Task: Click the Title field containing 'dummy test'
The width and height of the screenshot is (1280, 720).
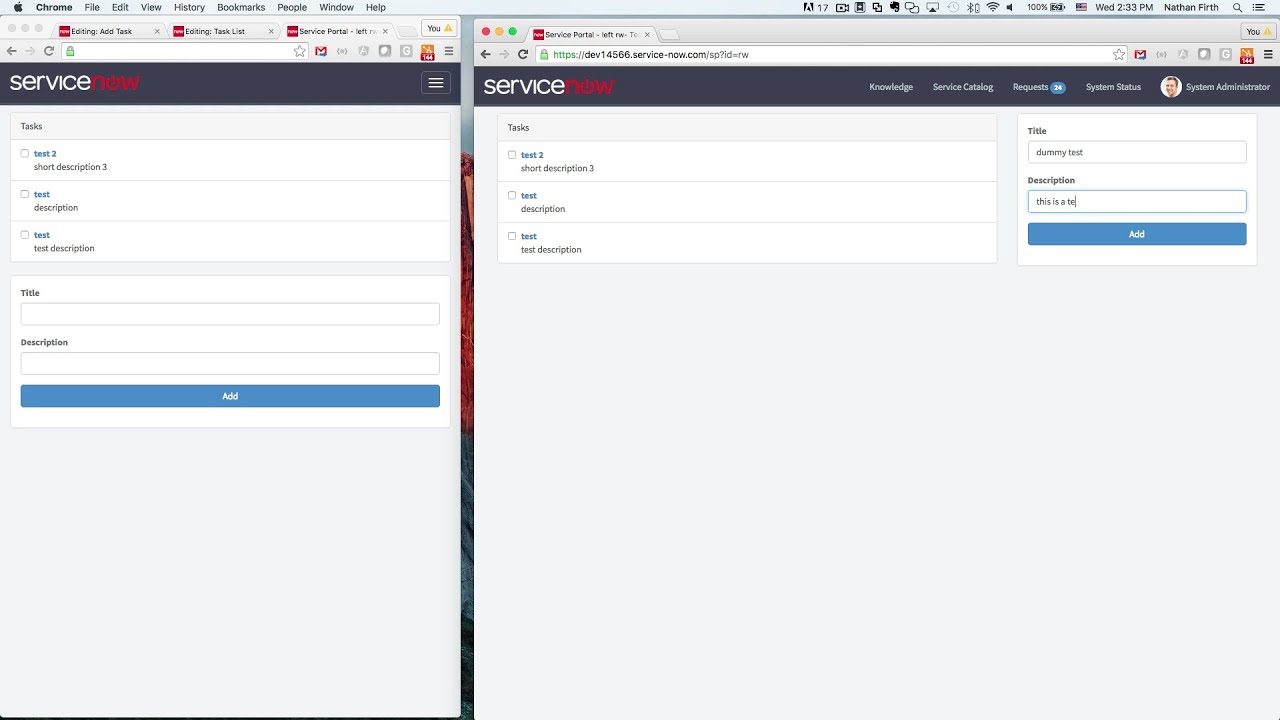Action: (1137, 152)
